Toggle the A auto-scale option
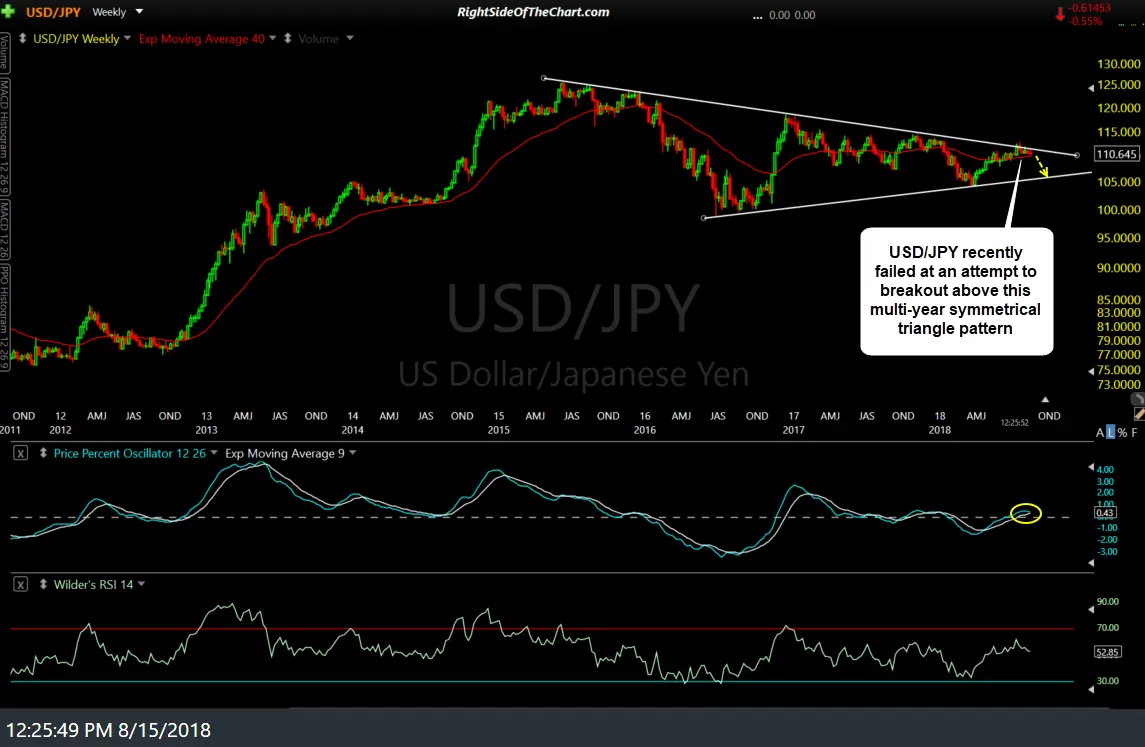The height and width of the screenshot is (747, 1145). tap(1100, 433)
